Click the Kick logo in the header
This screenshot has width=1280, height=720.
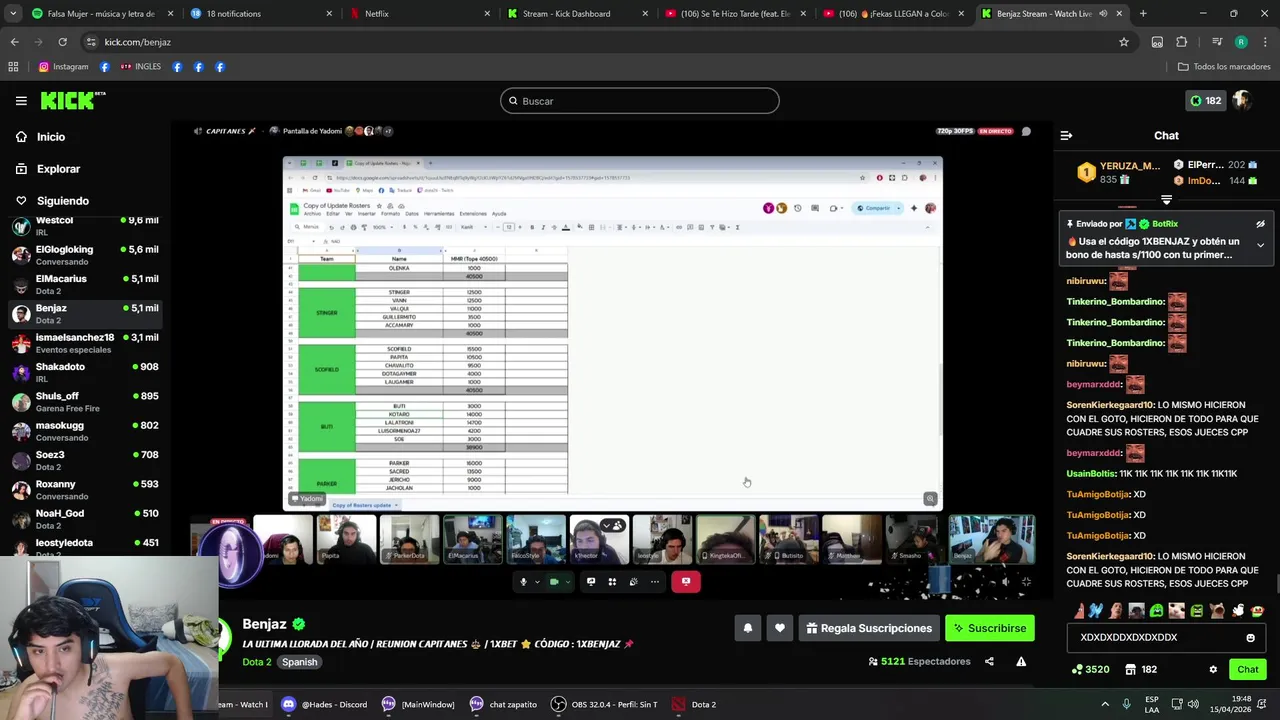click(72, 100)
